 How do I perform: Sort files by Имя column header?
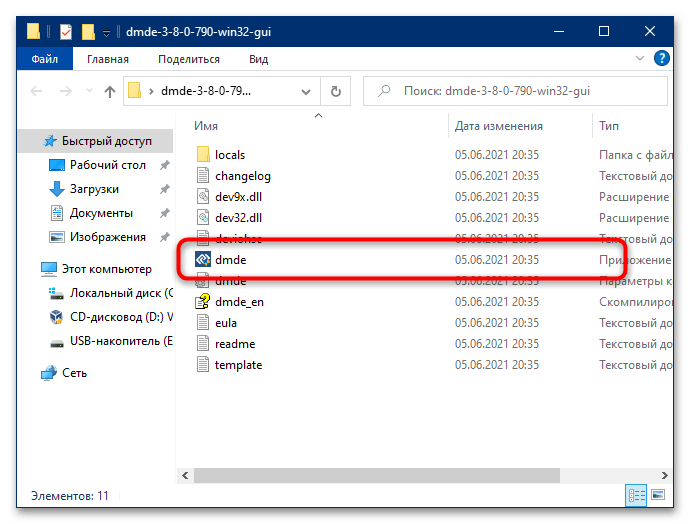point(206,126)
